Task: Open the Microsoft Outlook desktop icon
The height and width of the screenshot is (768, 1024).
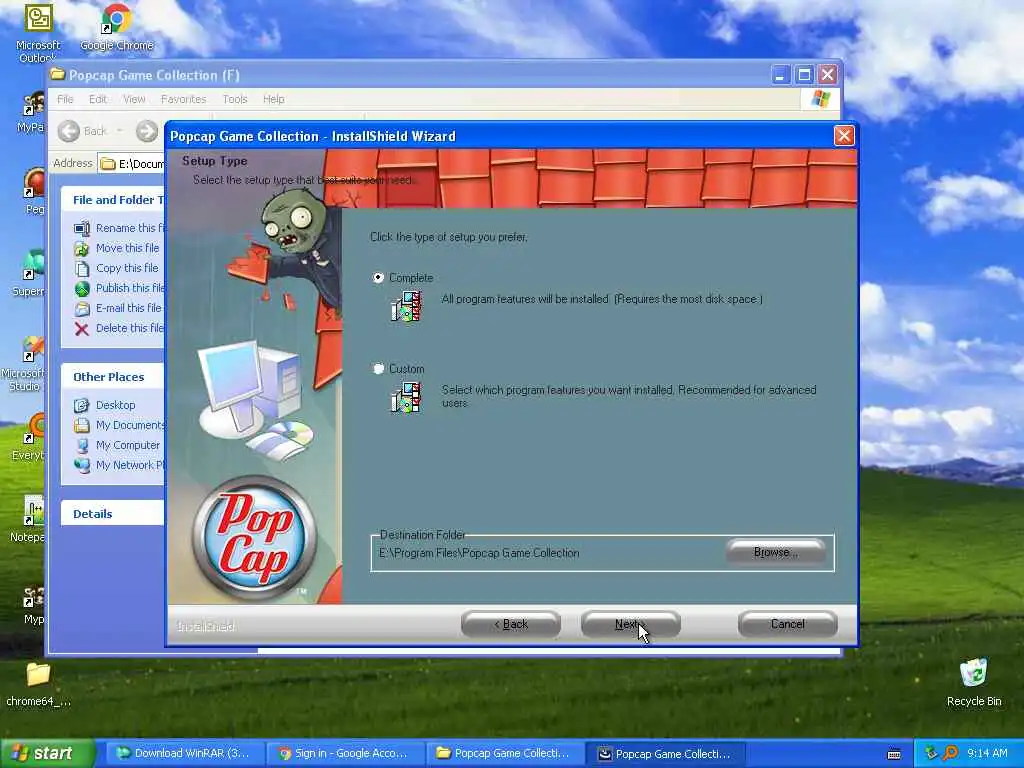Action: pyautogui.click(x=38, y=31)
